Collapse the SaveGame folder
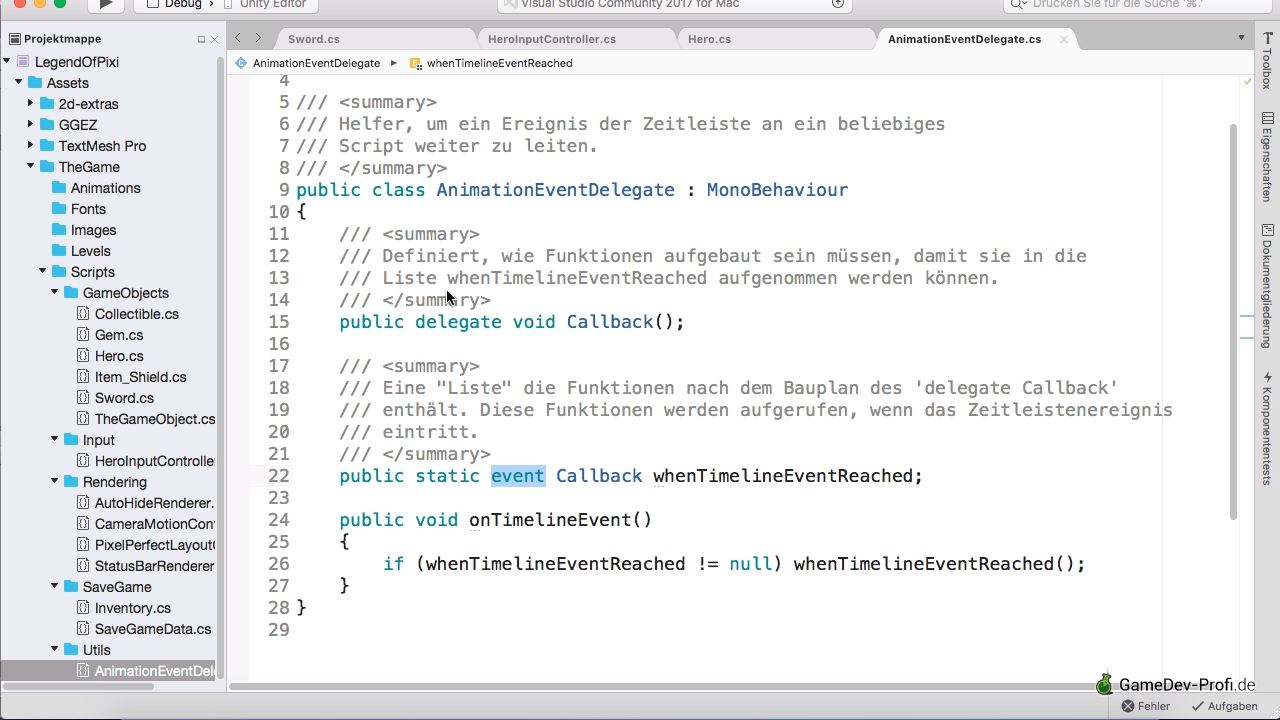 coord(54,587)
